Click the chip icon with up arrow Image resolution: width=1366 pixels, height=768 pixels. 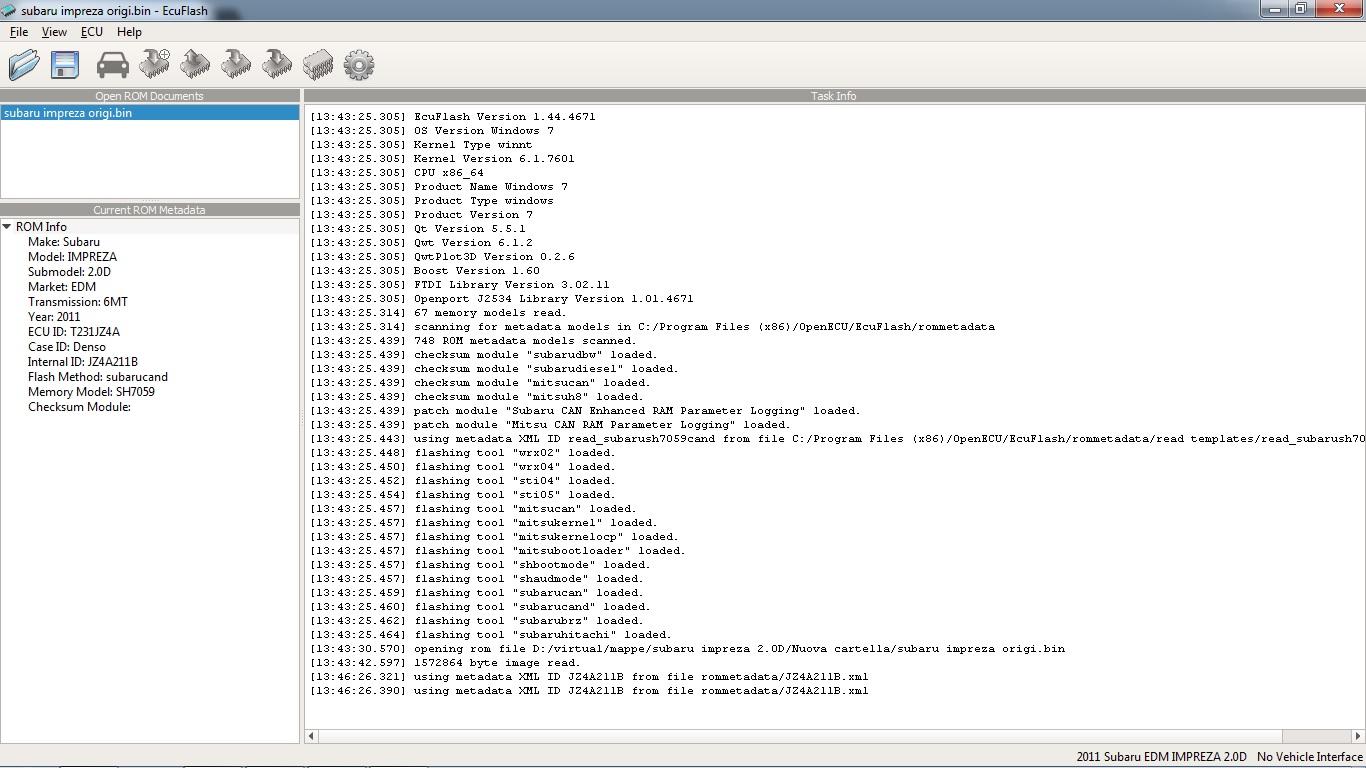pos(195,65)
